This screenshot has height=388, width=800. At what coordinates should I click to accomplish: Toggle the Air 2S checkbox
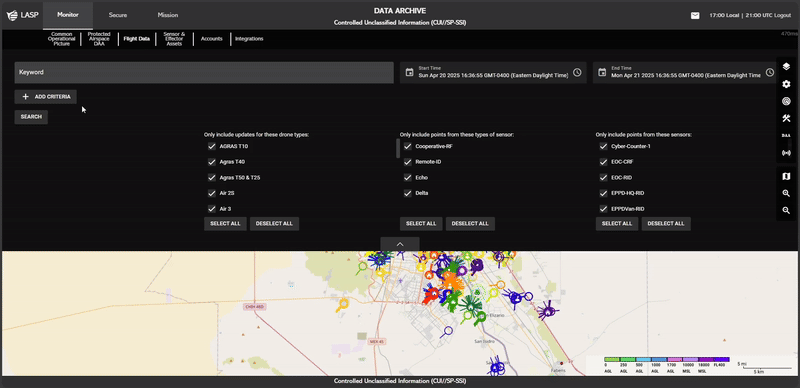(212, 193)
